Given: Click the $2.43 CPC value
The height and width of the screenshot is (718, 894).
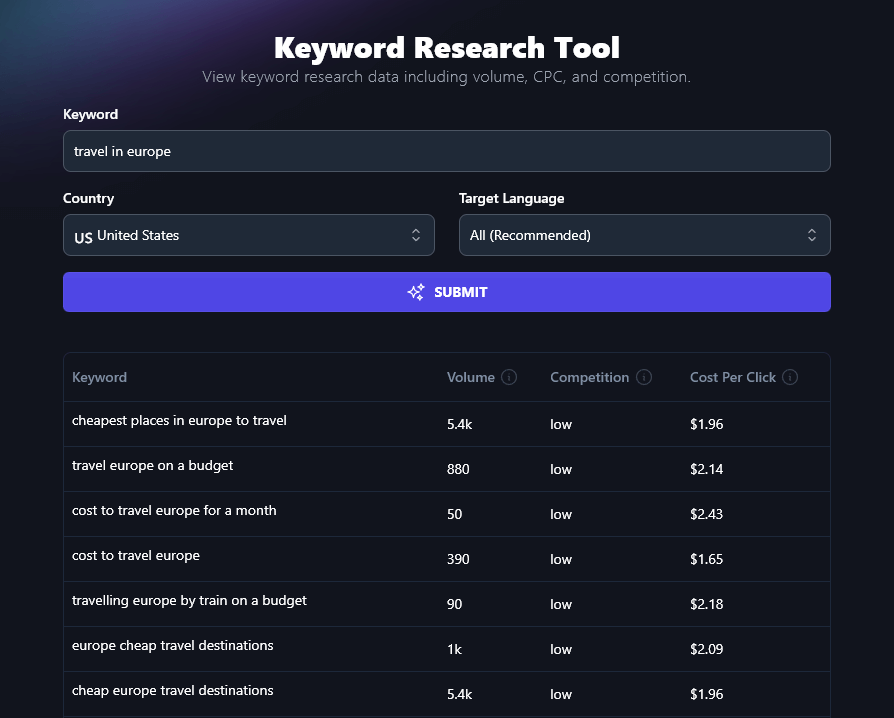Looking at the screenshot, I should (707, 513).
